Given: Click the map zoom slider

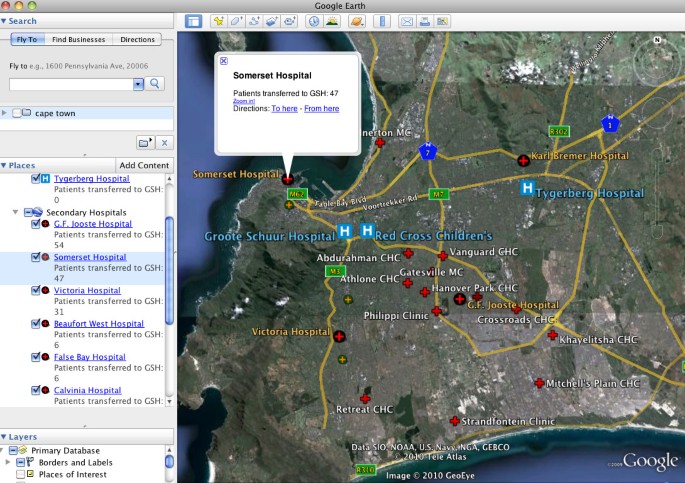Looking at the screenshot, I should click(x=657, y=192).
